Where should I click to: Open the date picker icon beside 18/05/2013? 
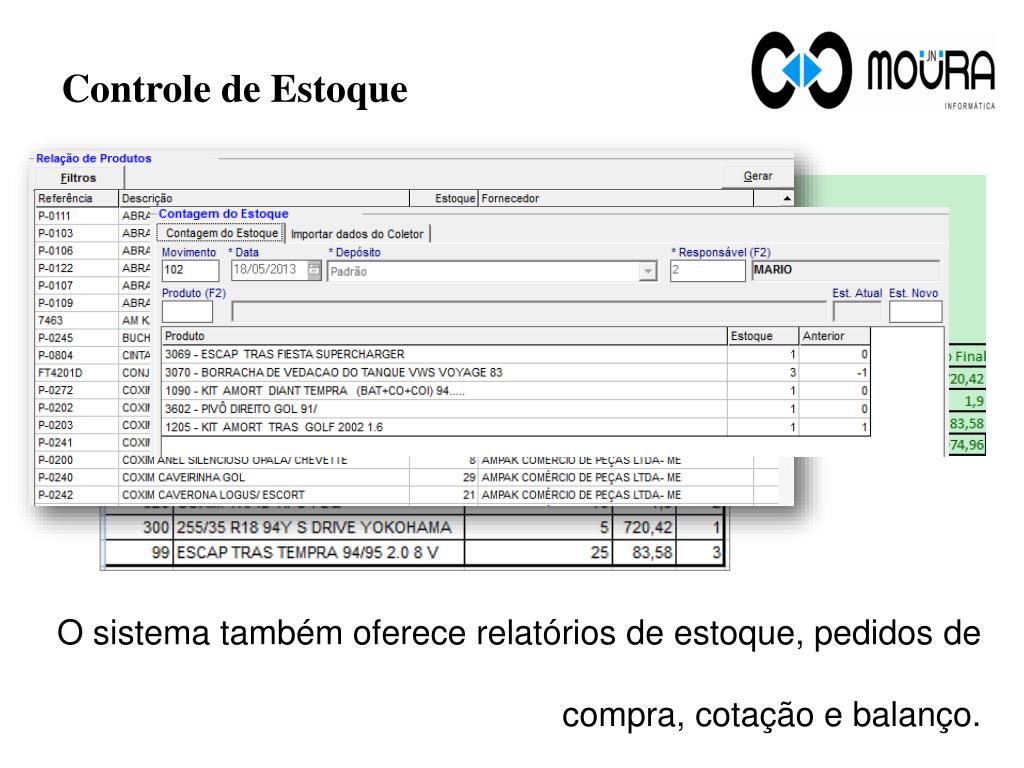315,270
